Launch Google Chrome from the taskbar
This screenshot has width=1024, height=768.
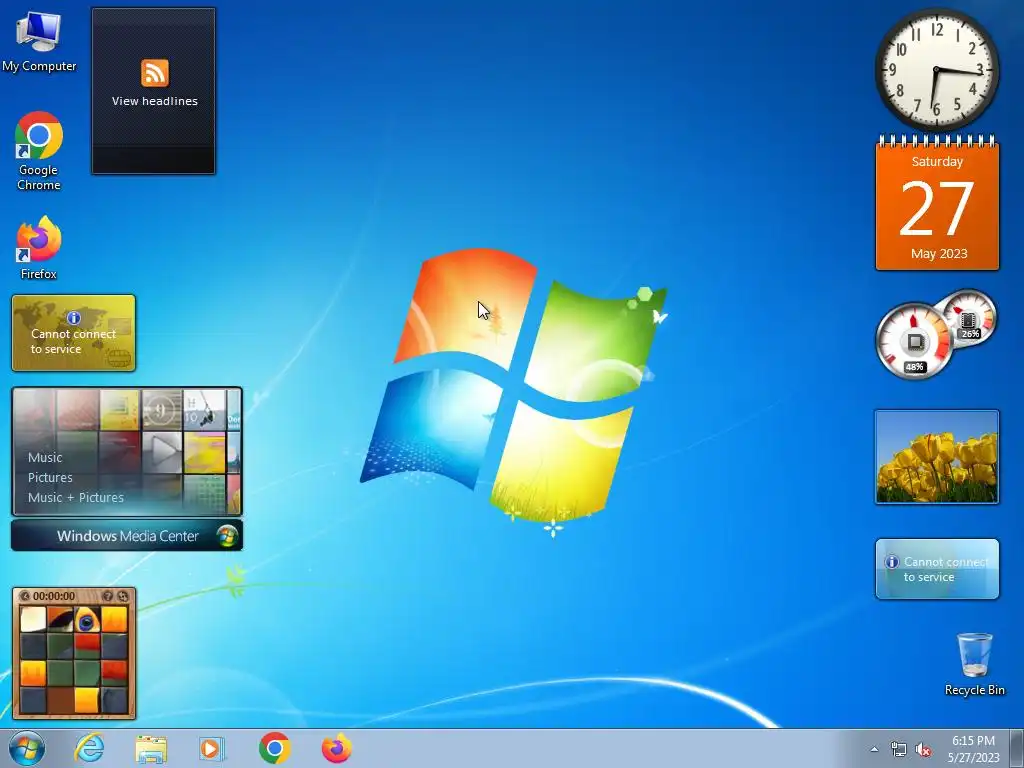coord(274,748)
